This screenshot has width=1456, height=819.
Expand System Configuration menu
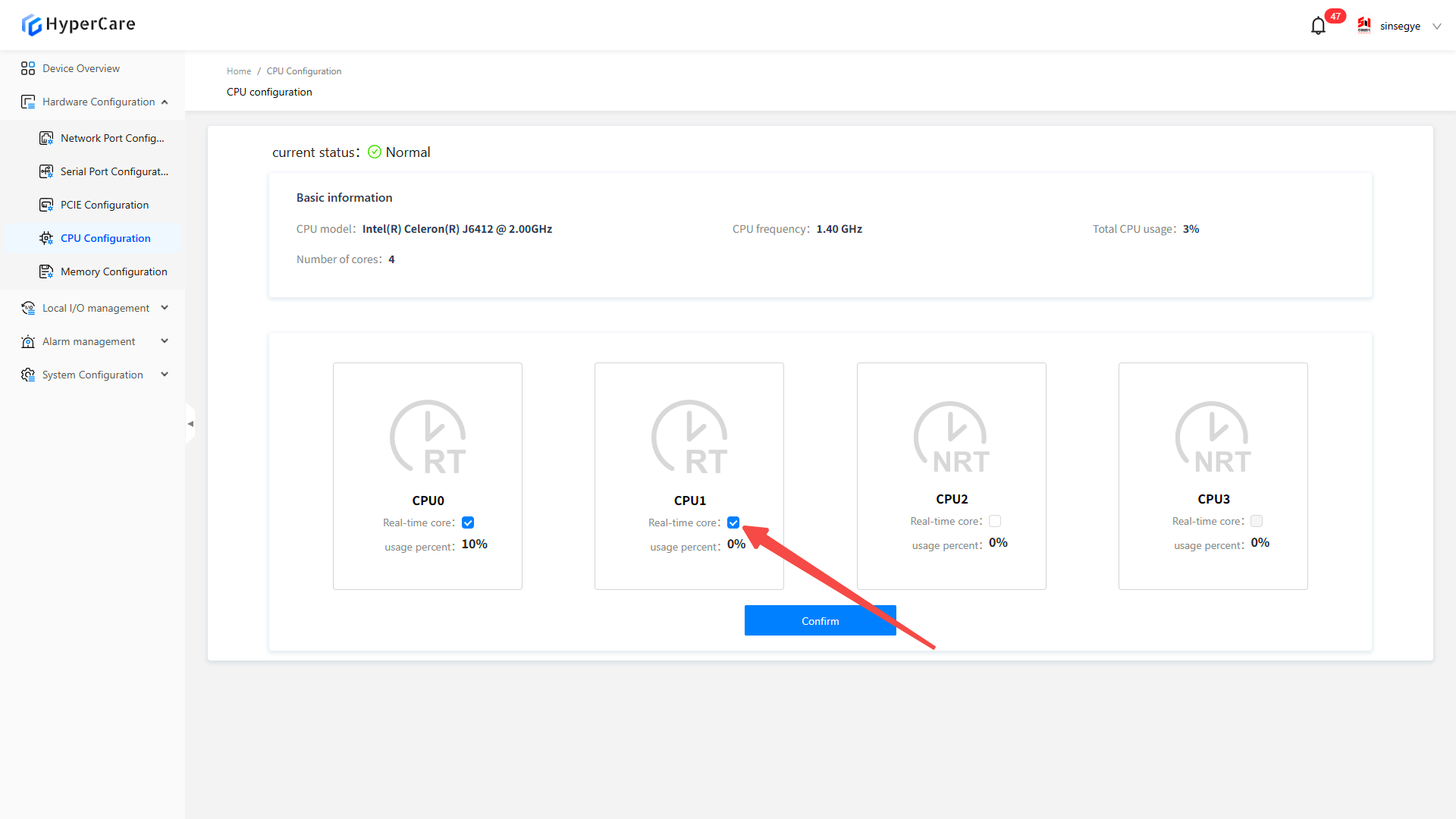[x=93, y=375]
